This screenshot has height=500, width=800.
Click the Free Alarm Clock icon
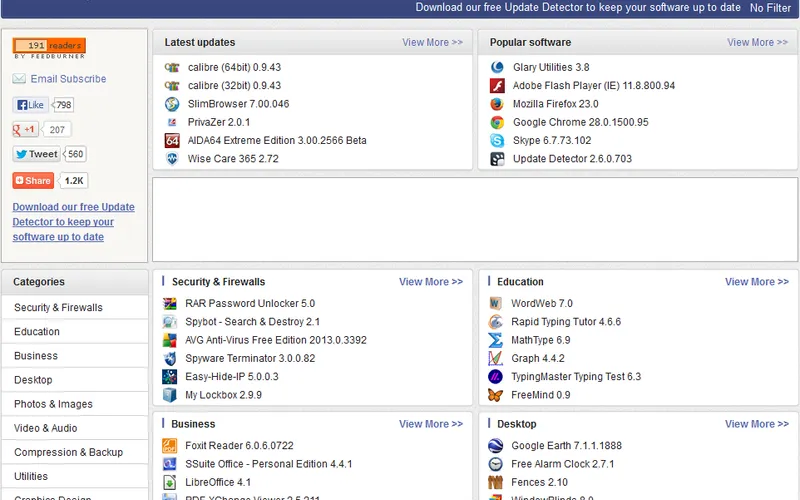(x=495, y=464)
